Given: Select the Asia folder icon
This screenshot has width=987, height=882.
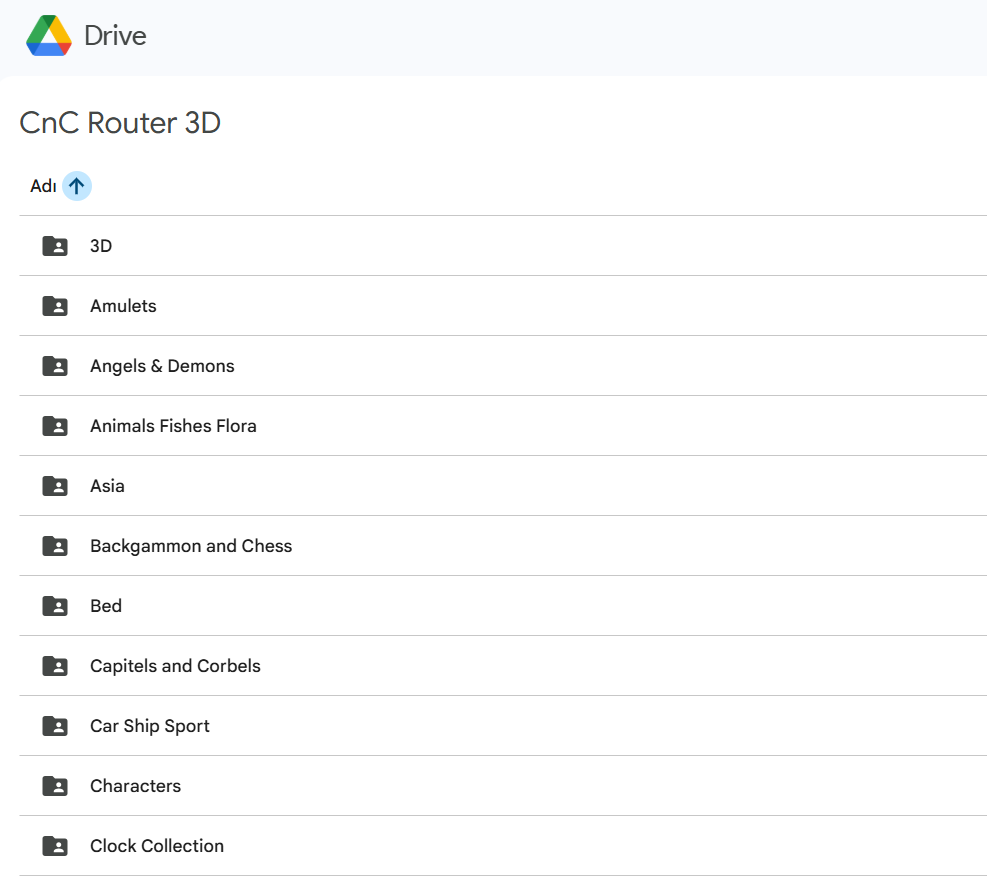Looking at the screenshot, I should click(x=55, y=486).
